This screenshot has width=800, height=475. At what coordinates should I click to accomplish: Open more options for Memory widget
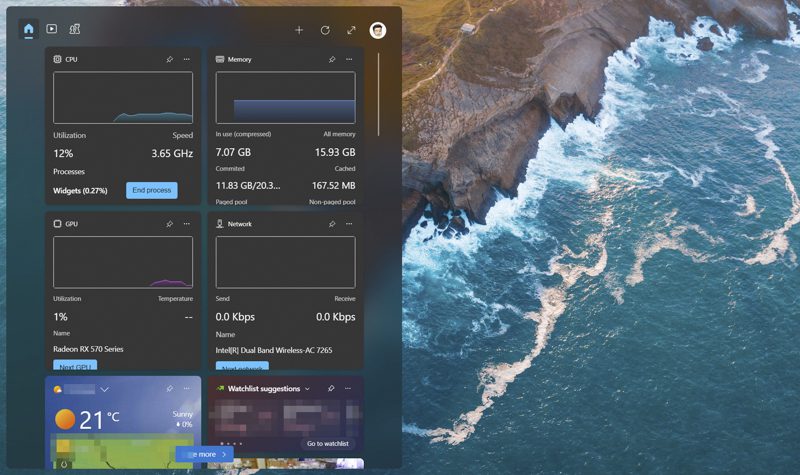pos(349,59)
